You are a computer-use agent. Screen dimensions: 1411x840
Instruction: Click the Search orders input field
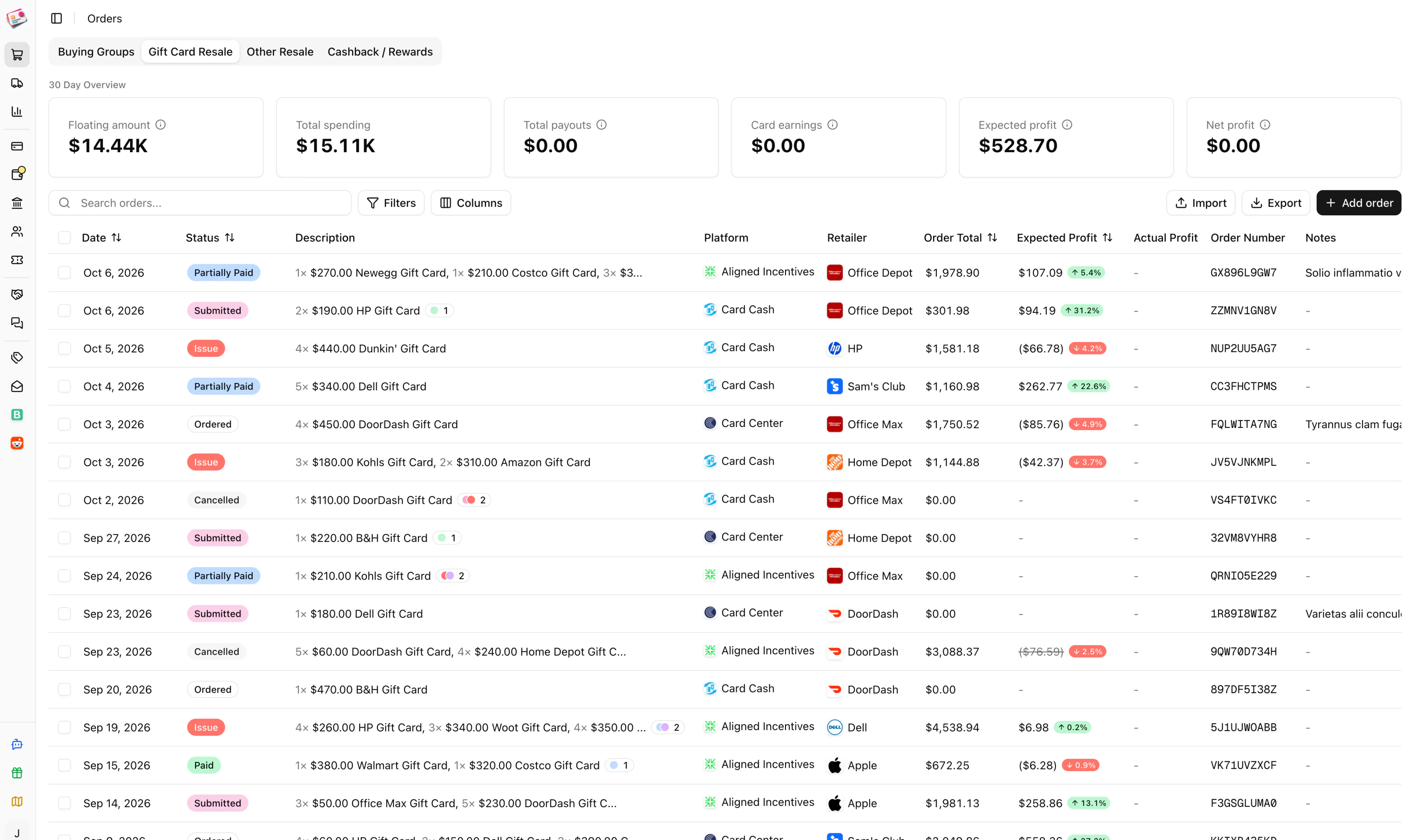coord(200,203)
